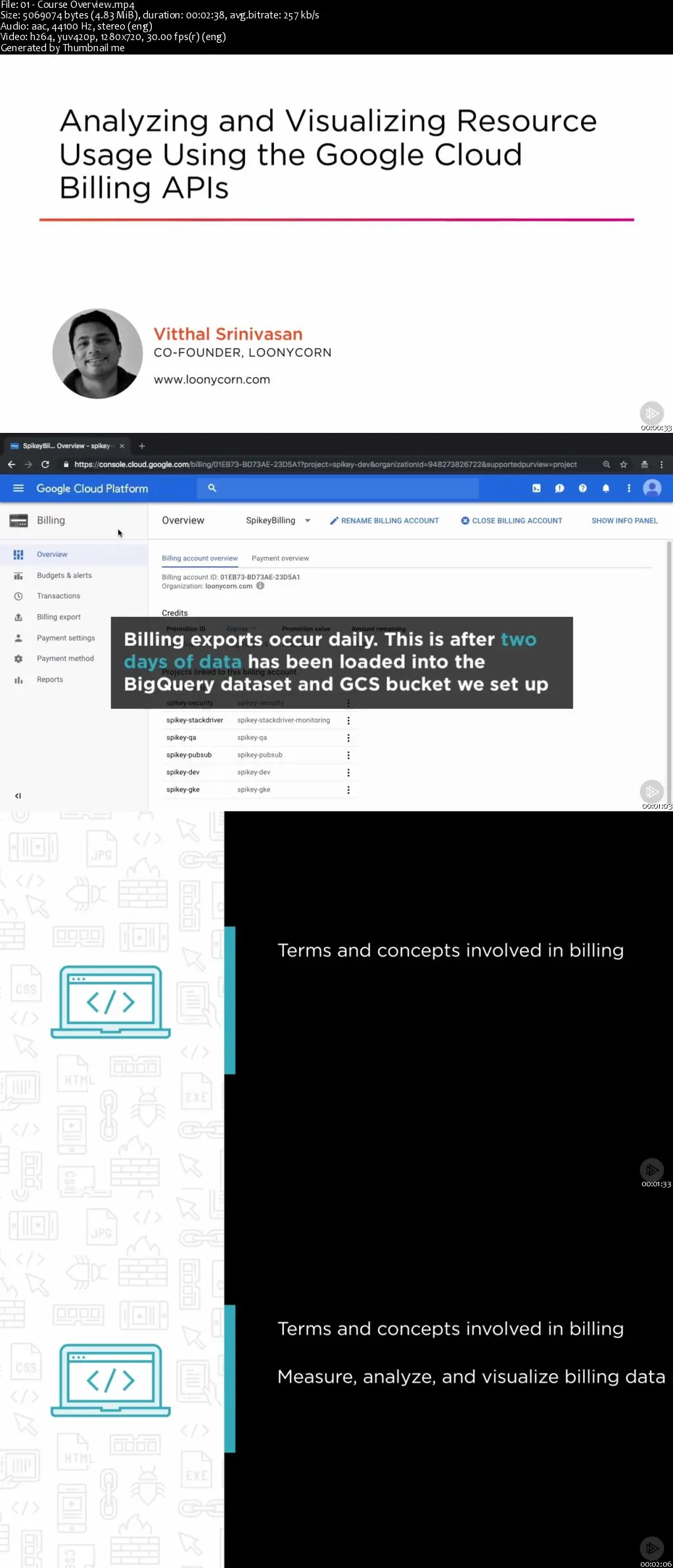
Task: Open the Google Cloud Platform hamburger navigation menu
Action: click(18, 488)
